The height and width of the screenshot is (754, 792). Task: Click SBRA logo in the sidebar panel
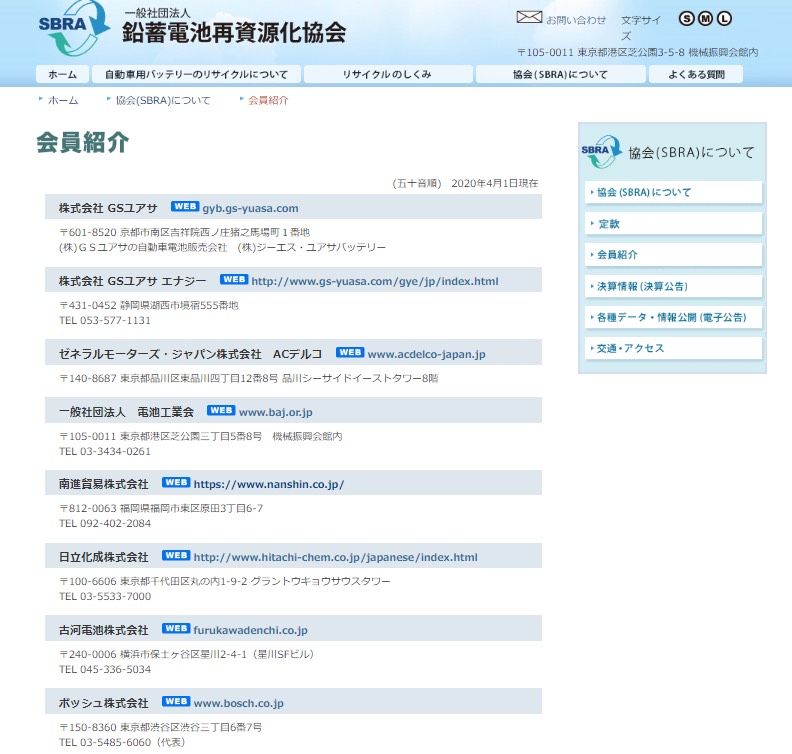[x=602, y=152]
